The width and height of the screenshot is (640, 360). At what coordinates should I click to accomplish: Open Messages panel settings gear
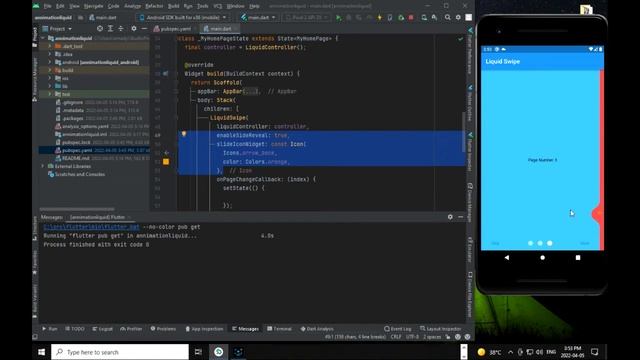[450, 217]
